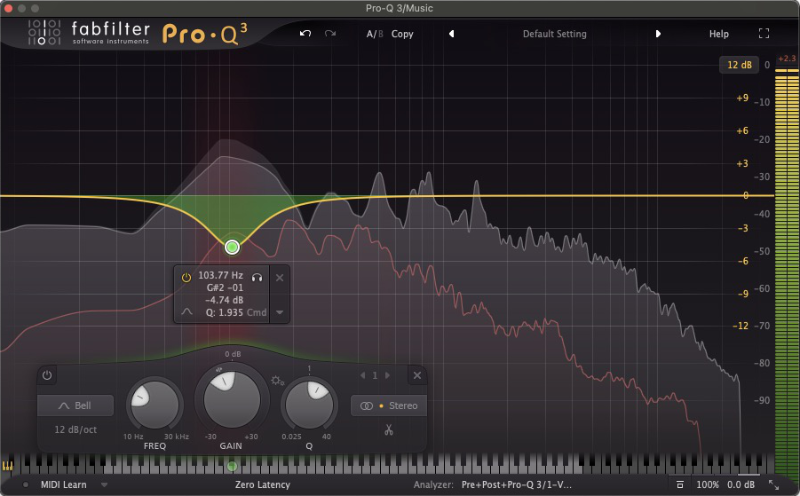Toggle the yellow band power button in popup
The width and height of the screenshot is (800, 496).
click(x=186, y=276)
